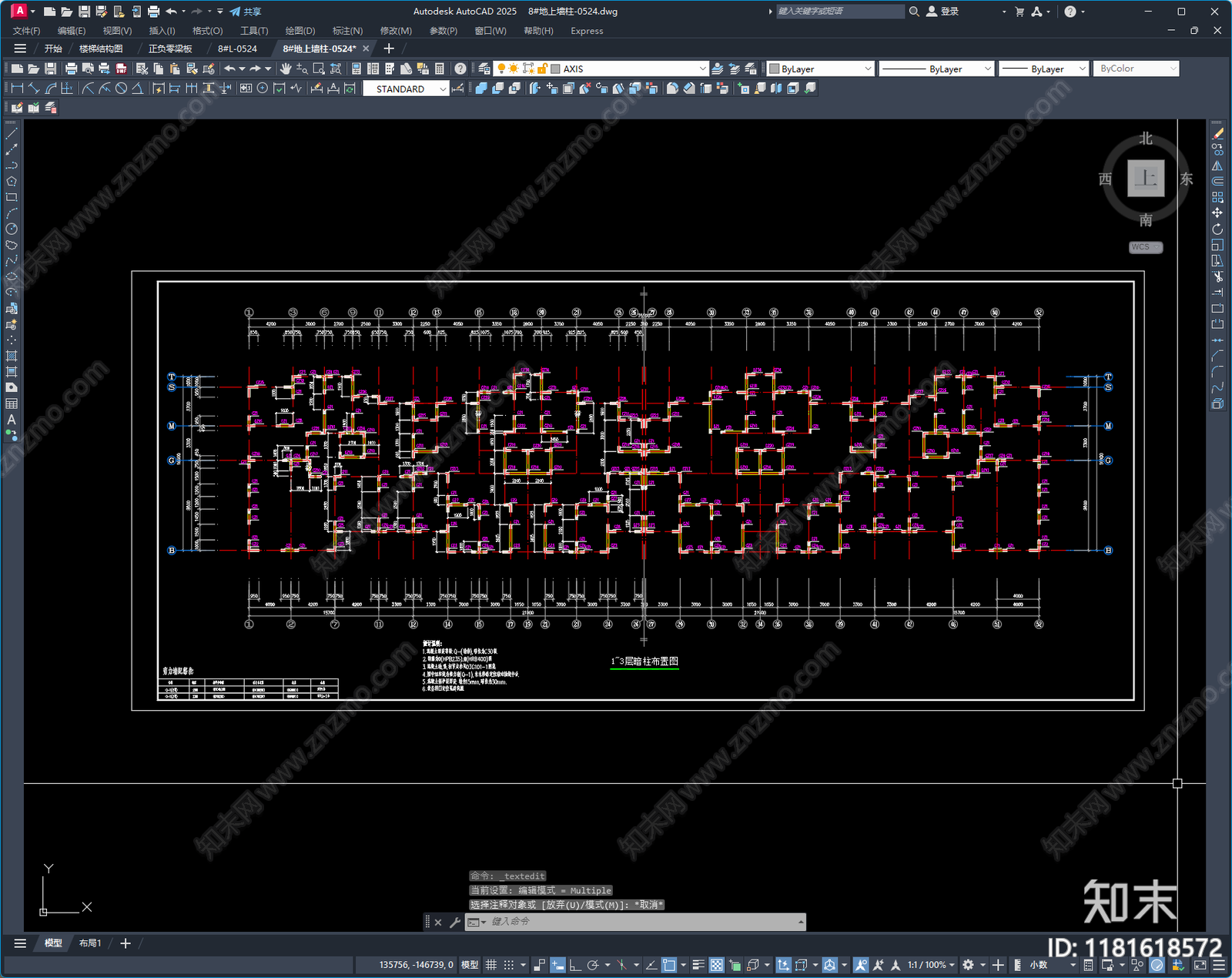Select the Erase tool in right toolbar

pyautogui.click(x=1218, y=134)
